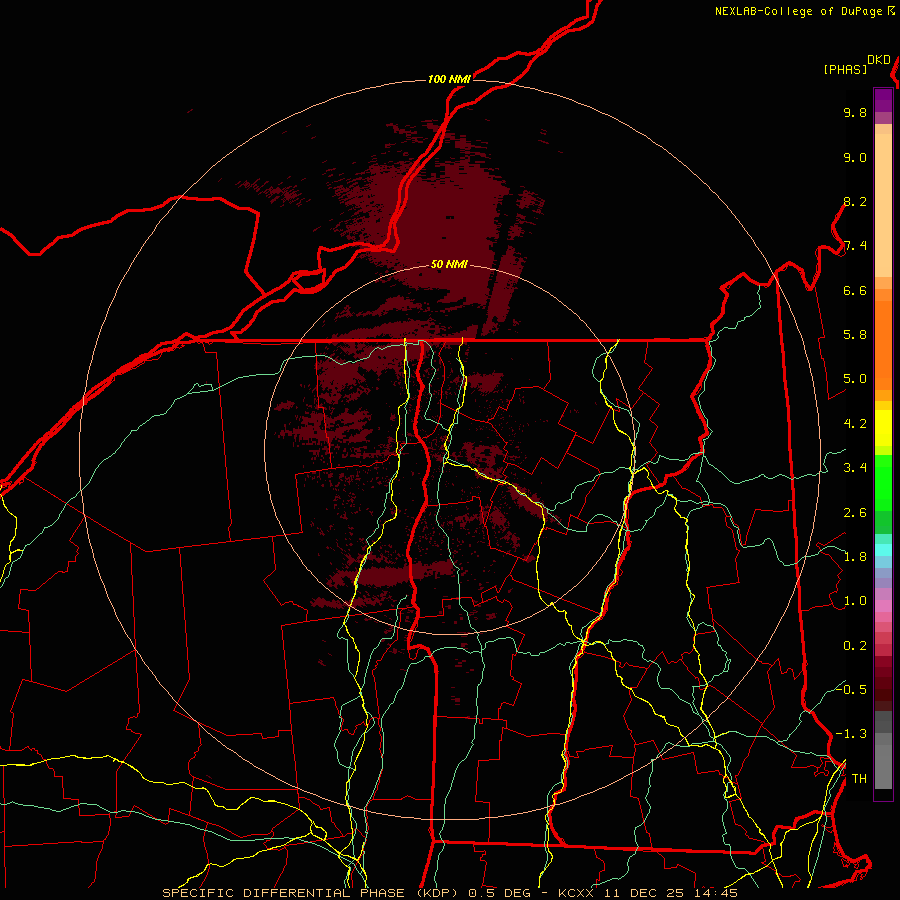
Task: Click the NEXLAB-College of DuPage credit text
Action: click(798, 11)
